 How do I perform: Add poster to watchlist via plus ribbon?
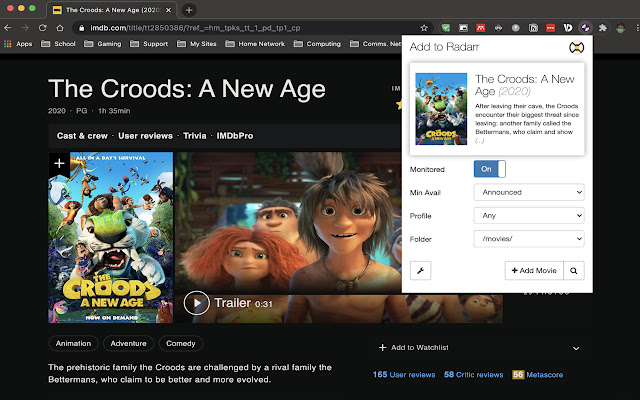coord(59,164)
